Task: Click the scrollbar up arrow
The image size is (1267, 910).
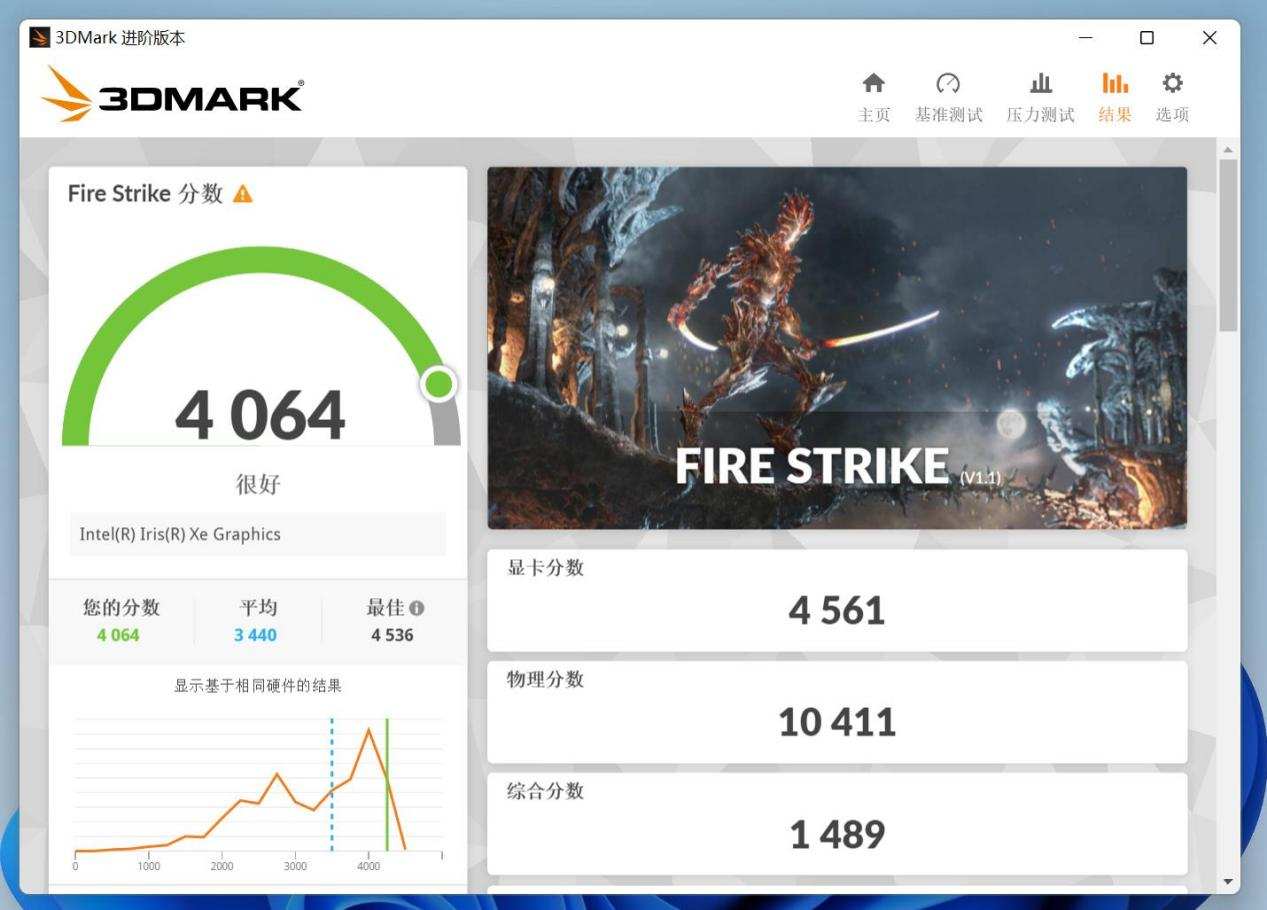Action: pos(1228,150)
